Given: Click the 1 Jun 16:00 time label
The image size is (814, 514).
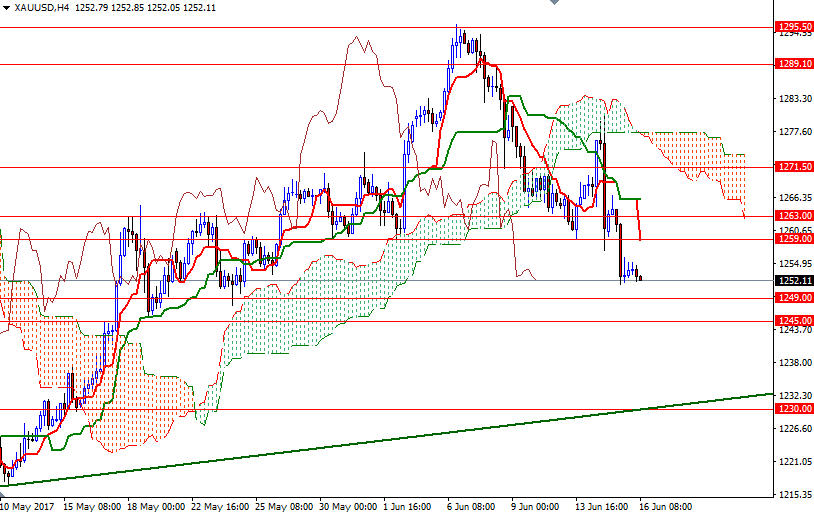Looking at the screenshot, I should [408, 506].
